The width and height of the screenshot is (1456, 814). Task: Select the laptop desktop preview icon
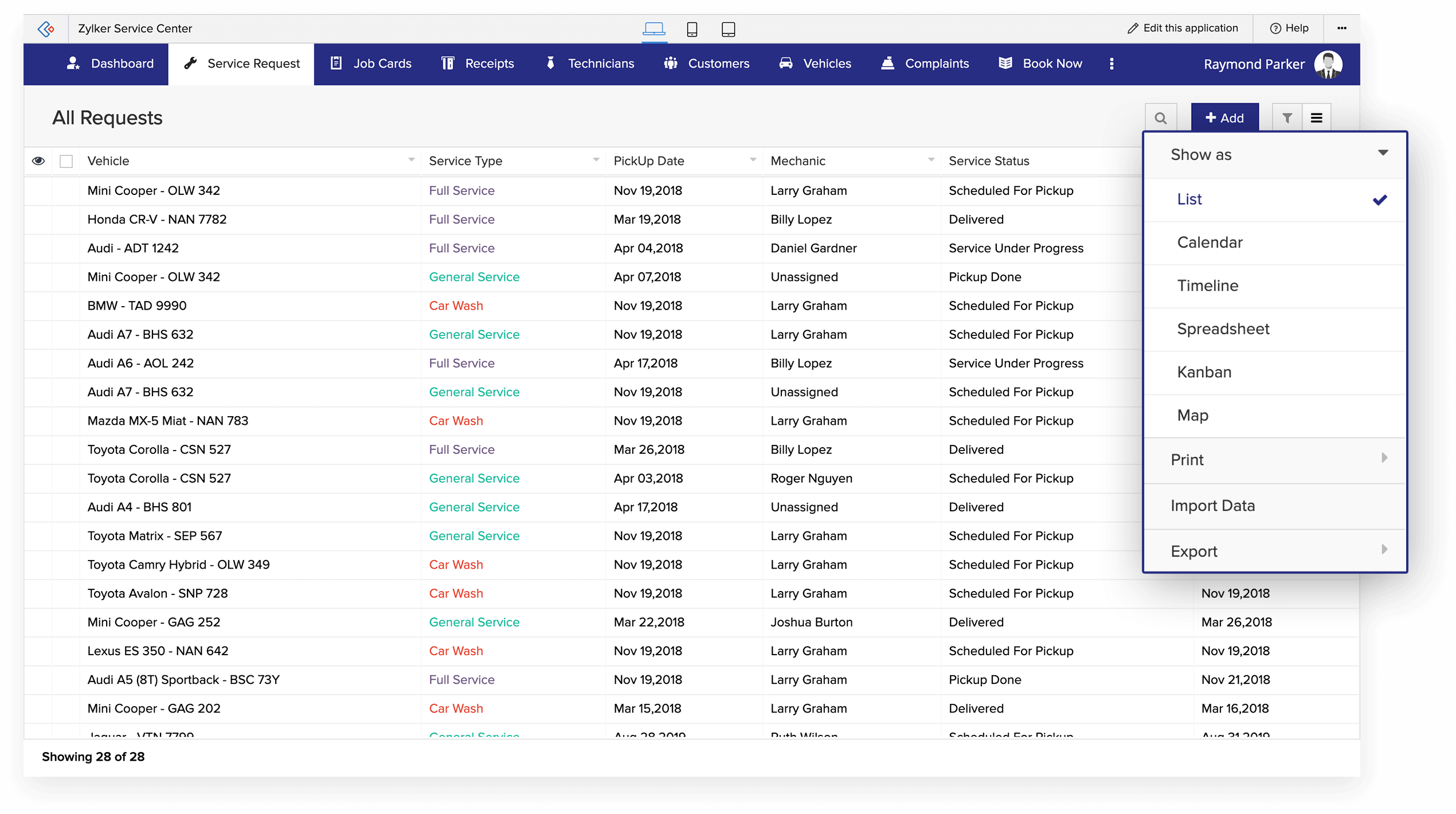click(653, 29)
